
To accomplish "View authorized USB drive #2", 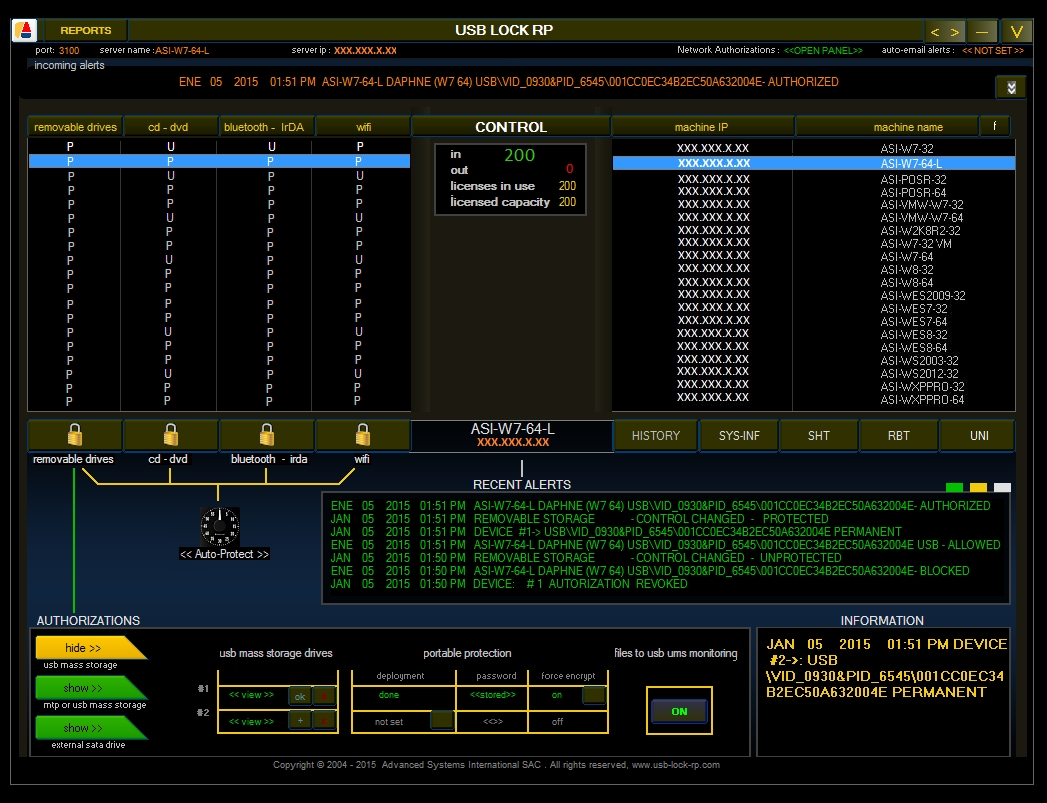I will pos(252,722).
